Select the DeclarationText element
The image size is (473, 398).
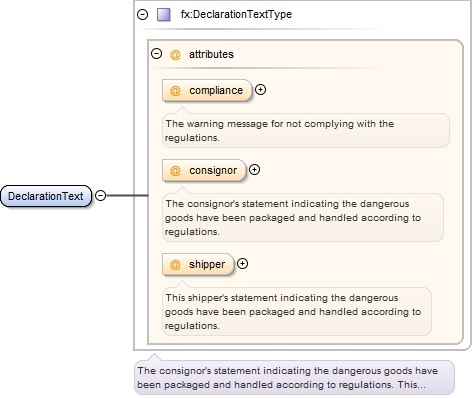pyautogui.click(x=46, y=196)
